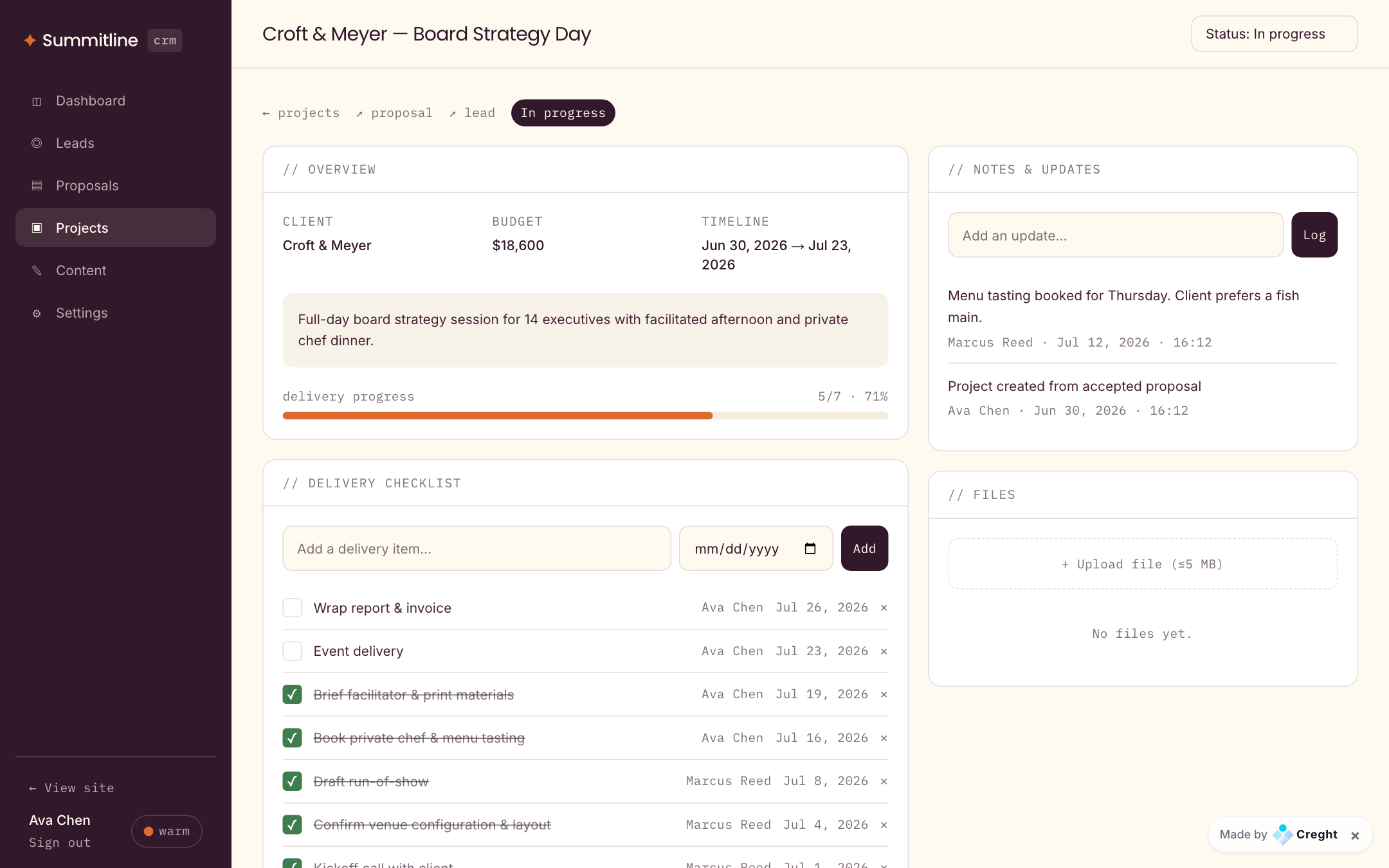
Task: Focus the Add a delivery item field
Action: [477, 548]
